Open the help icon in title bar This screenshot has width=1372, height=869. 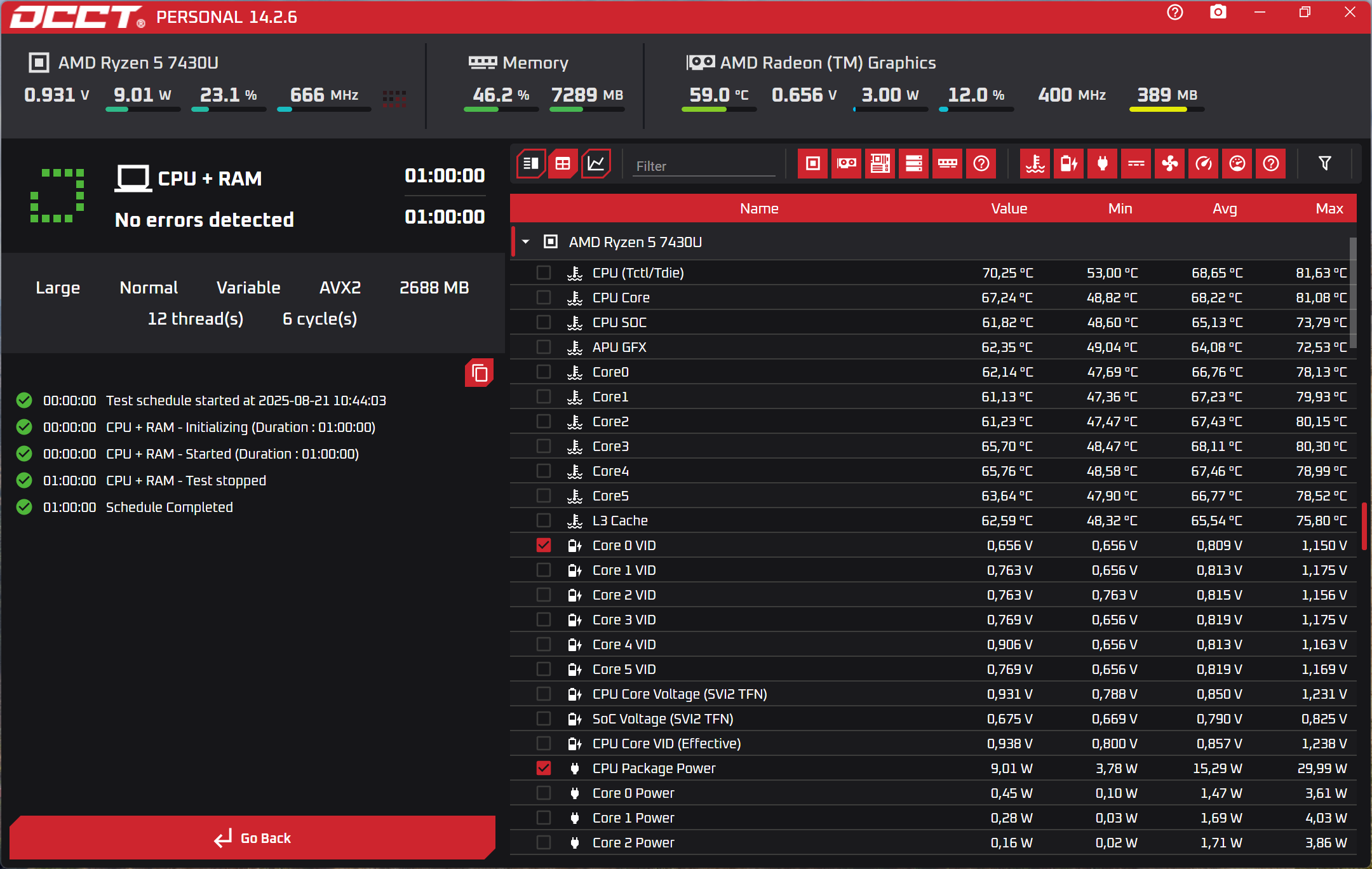[x=1174, y=13]
